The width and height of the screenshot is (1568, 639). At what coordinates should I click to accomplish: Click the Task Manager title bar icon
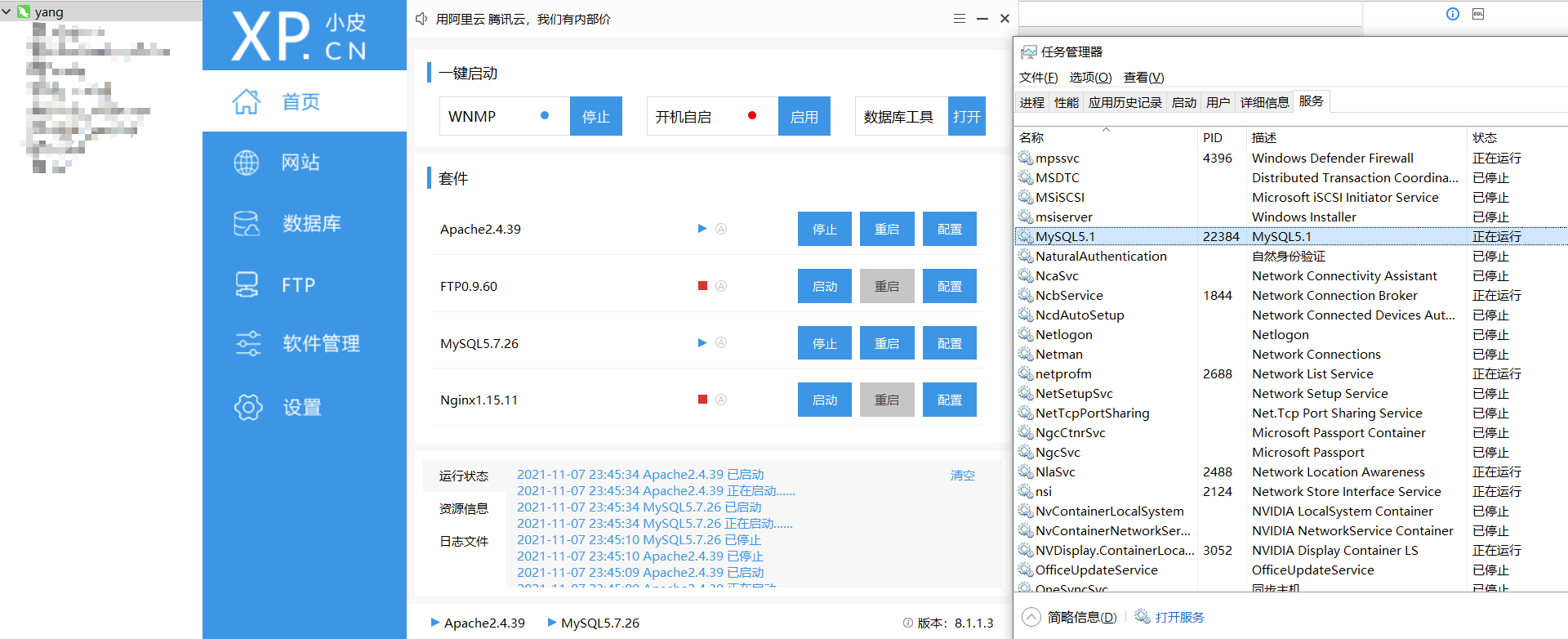point(1029,52)
